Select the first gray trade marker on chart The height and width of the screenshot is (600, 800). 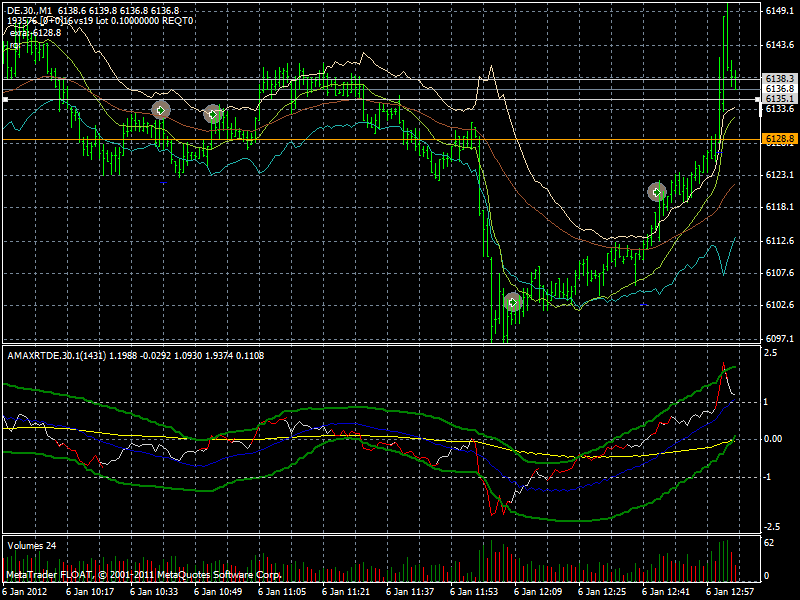[160, 110]
